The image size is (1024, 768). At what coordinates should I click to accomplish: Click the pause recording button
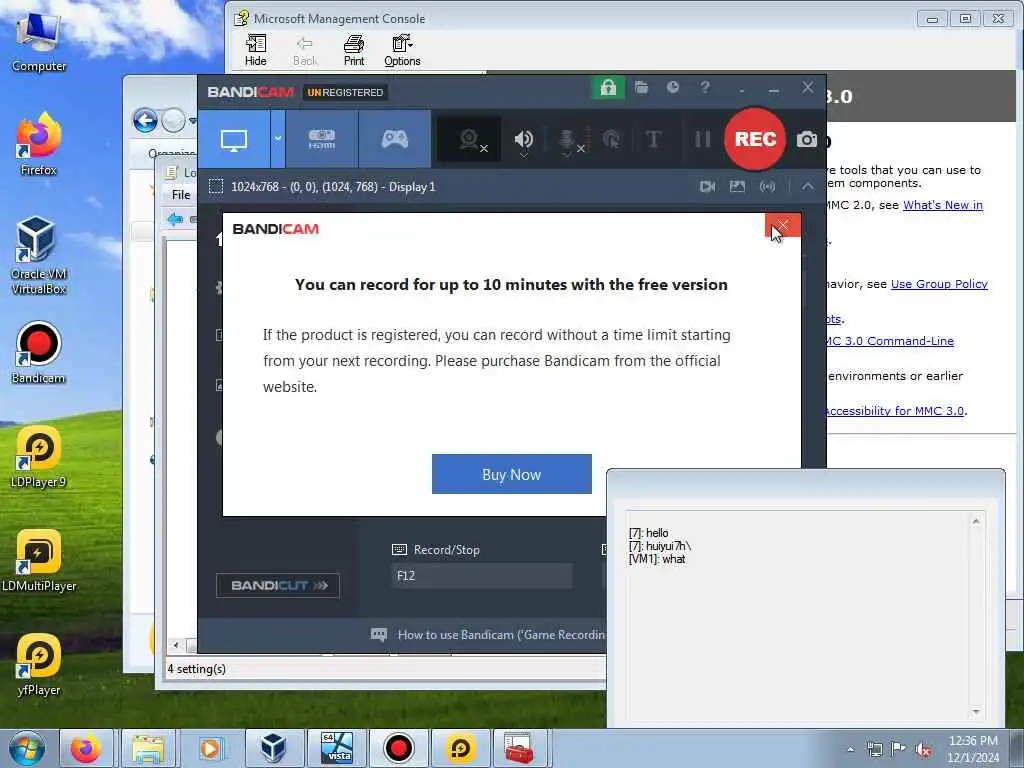pos(703,139)
